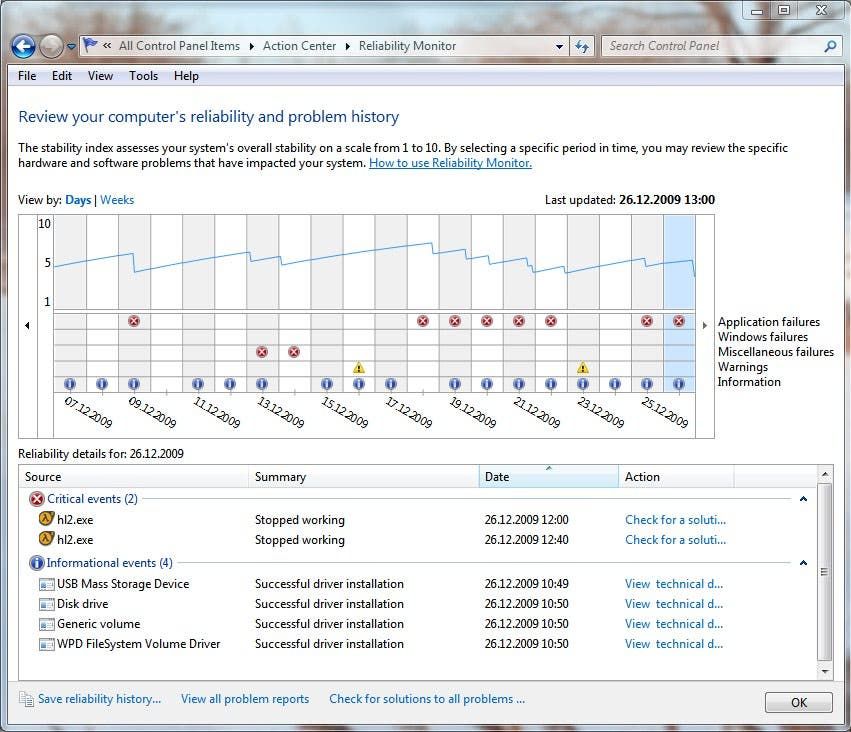View technical details for Disk drive
Screen dimensions: 851x732
[674, 604]
